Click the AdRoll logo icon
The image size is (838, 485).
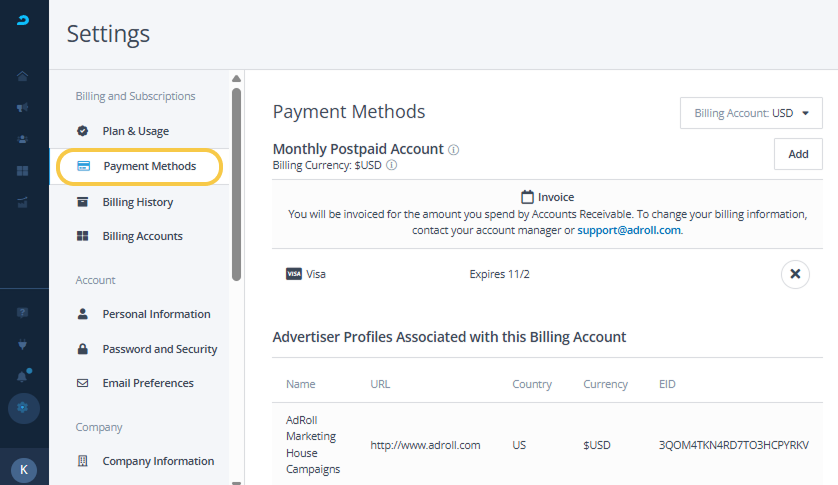click(x=23, y=22)
